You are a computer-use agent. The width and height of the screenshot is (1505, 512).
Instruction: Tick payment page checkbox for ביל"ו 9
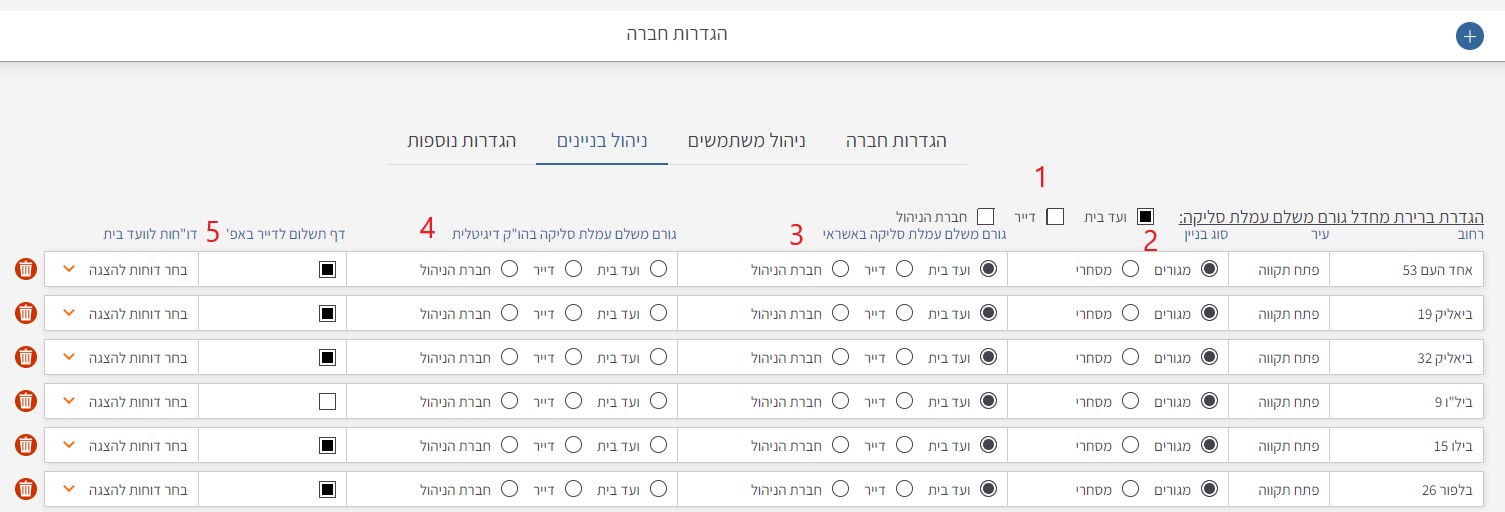pyautogui.click(x=327, y=401)
